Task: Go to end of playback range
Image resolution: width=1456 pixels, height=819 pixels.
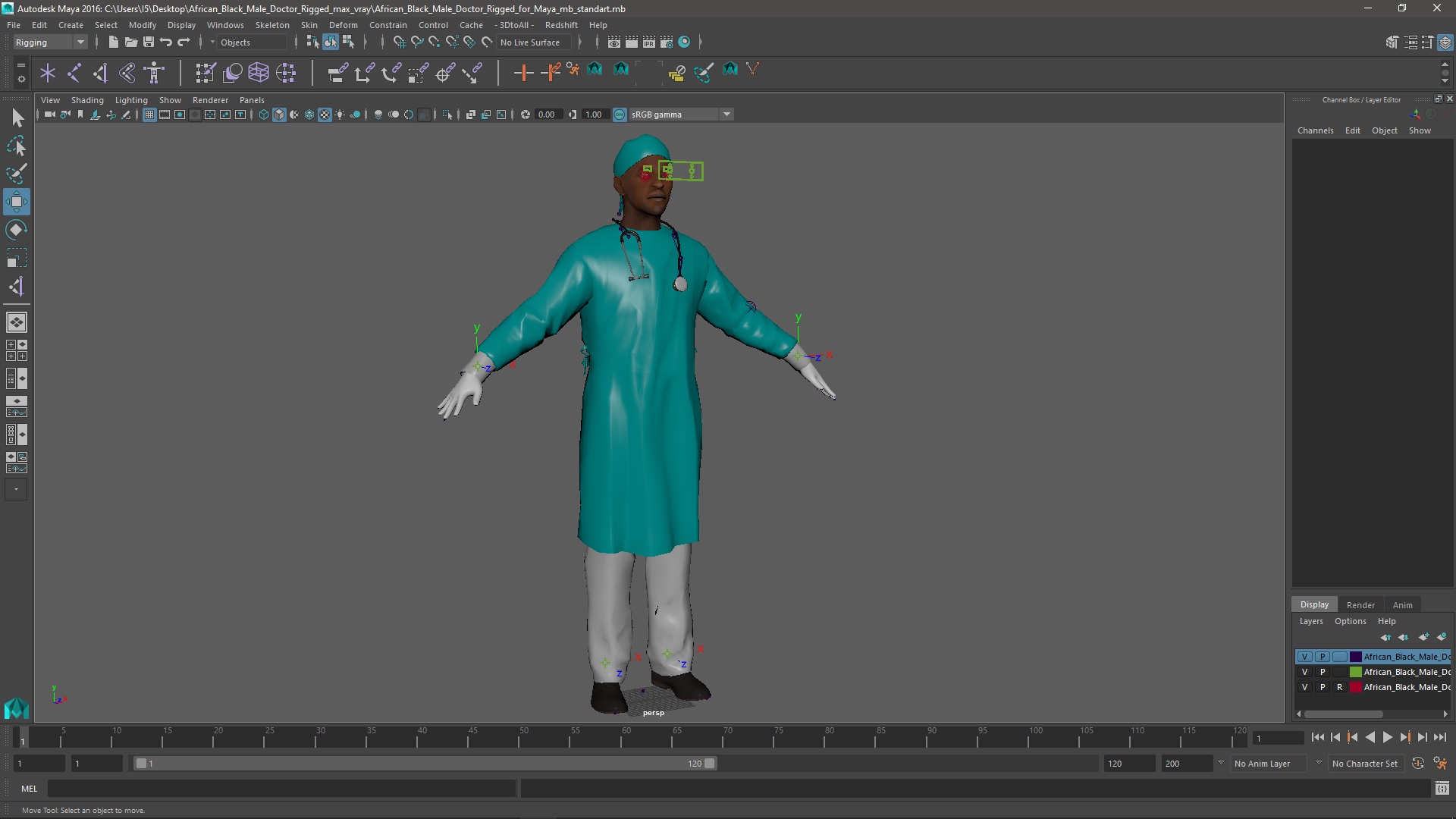Action: [1440, 737]
